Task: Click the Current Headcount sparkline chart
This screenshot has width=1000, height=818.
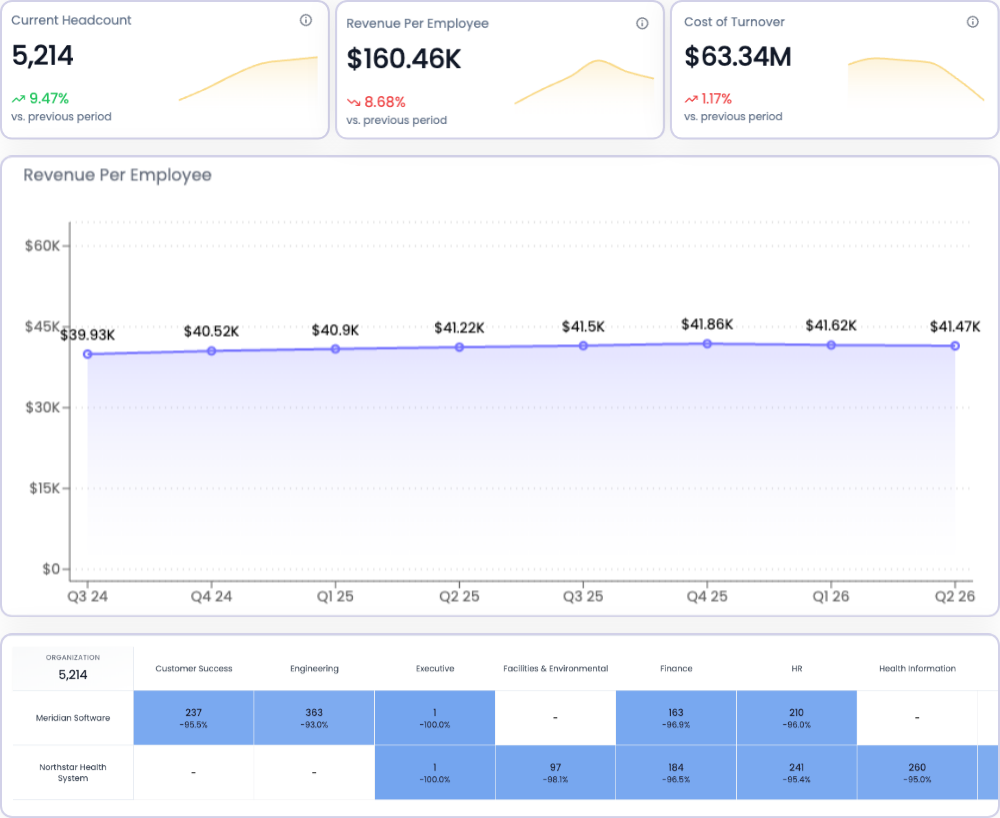Action: (249, 78)
